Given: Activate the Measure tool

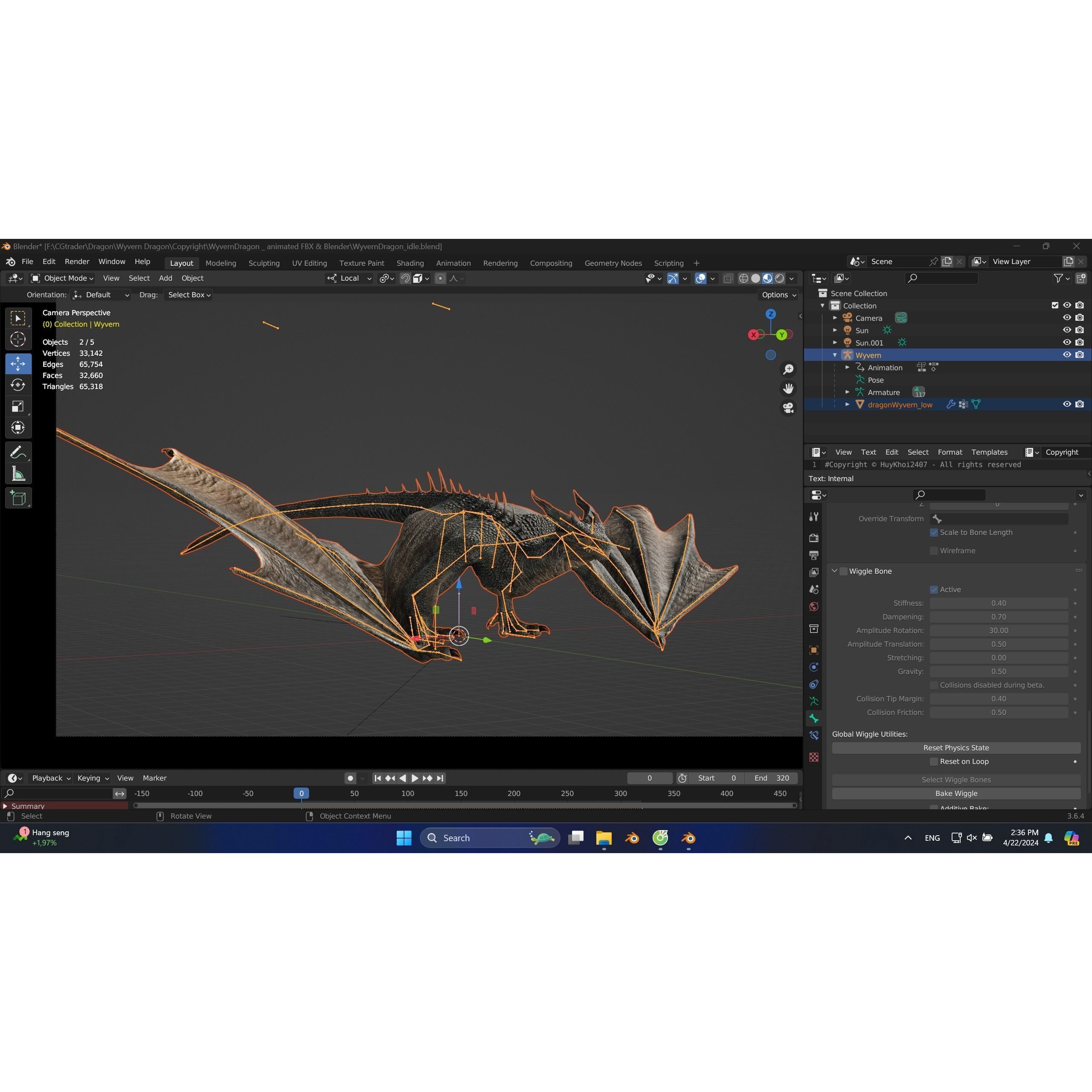Looking at the screenshot, I should click(18, 473).
